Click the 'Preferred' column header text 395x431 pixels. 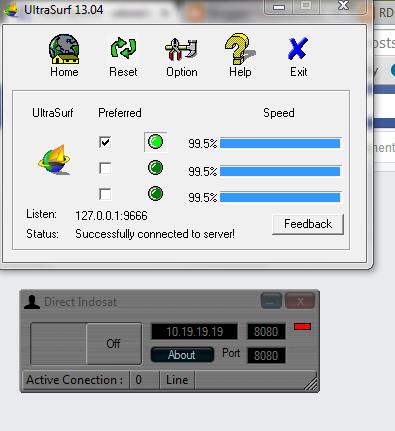click(x=120, y=113)
